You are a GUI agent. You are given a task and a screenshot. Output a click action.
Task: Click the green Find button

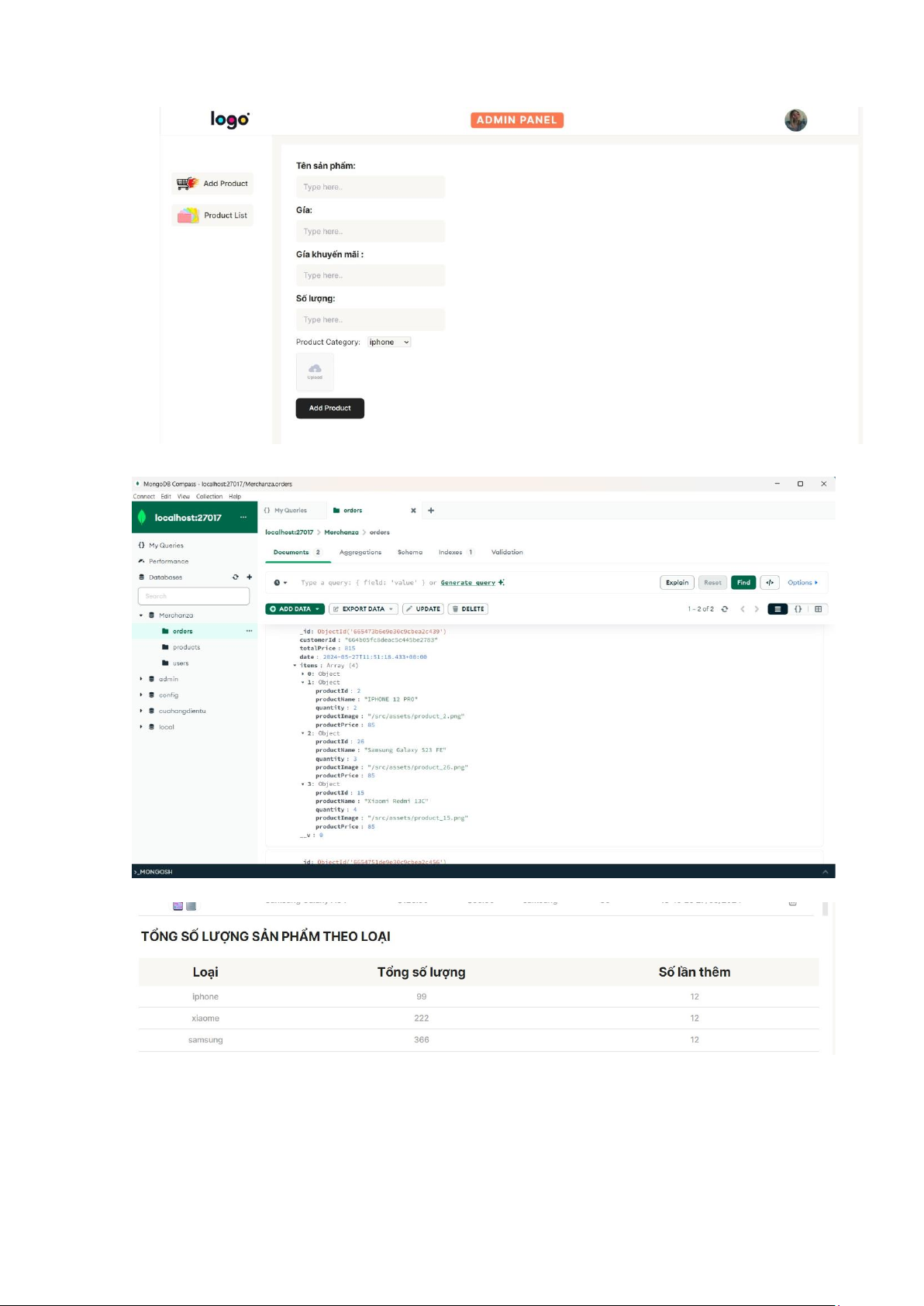point(743,583)
